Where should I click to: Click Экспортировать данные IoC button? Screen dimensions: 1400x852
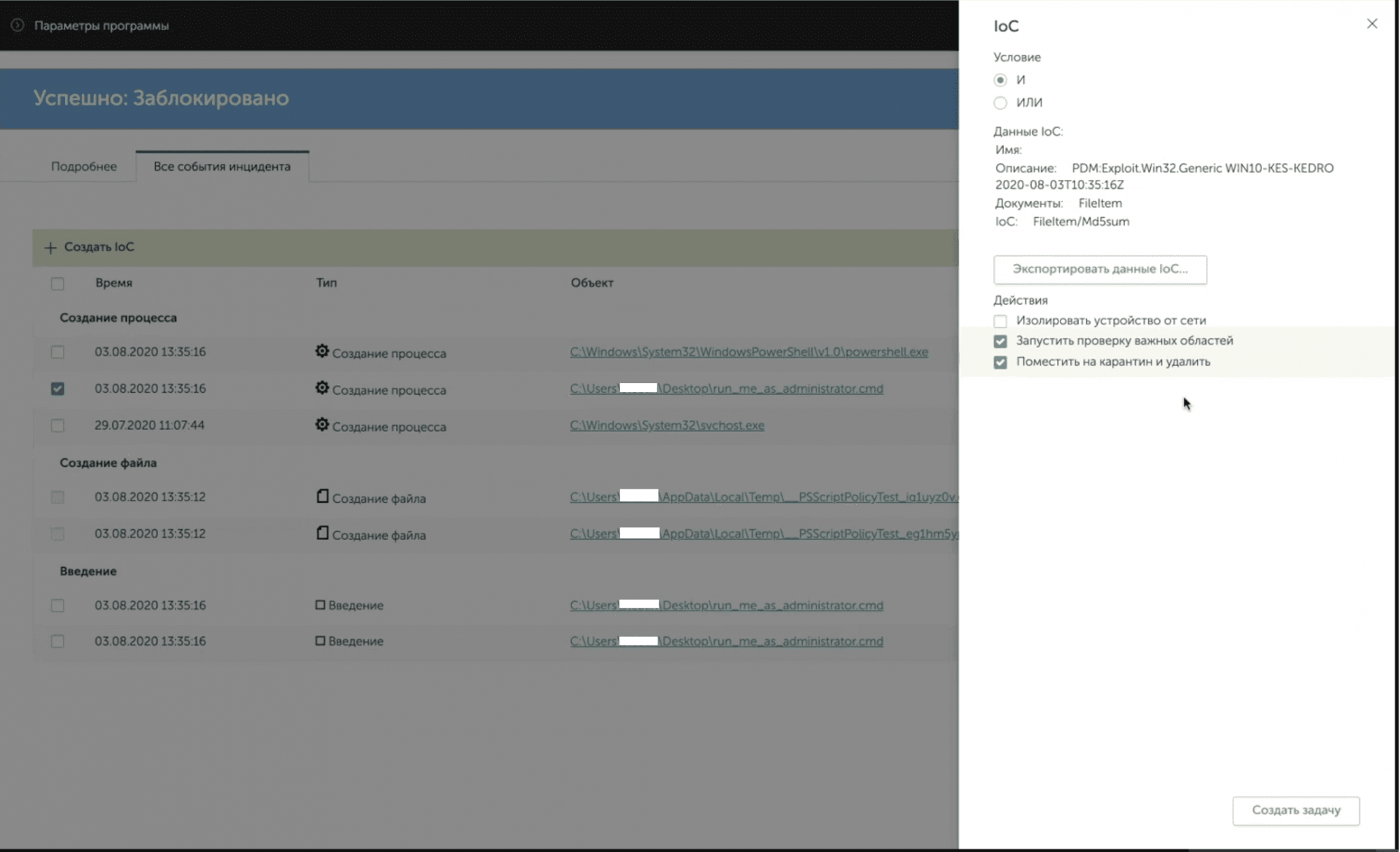(x=1100, y=270)
